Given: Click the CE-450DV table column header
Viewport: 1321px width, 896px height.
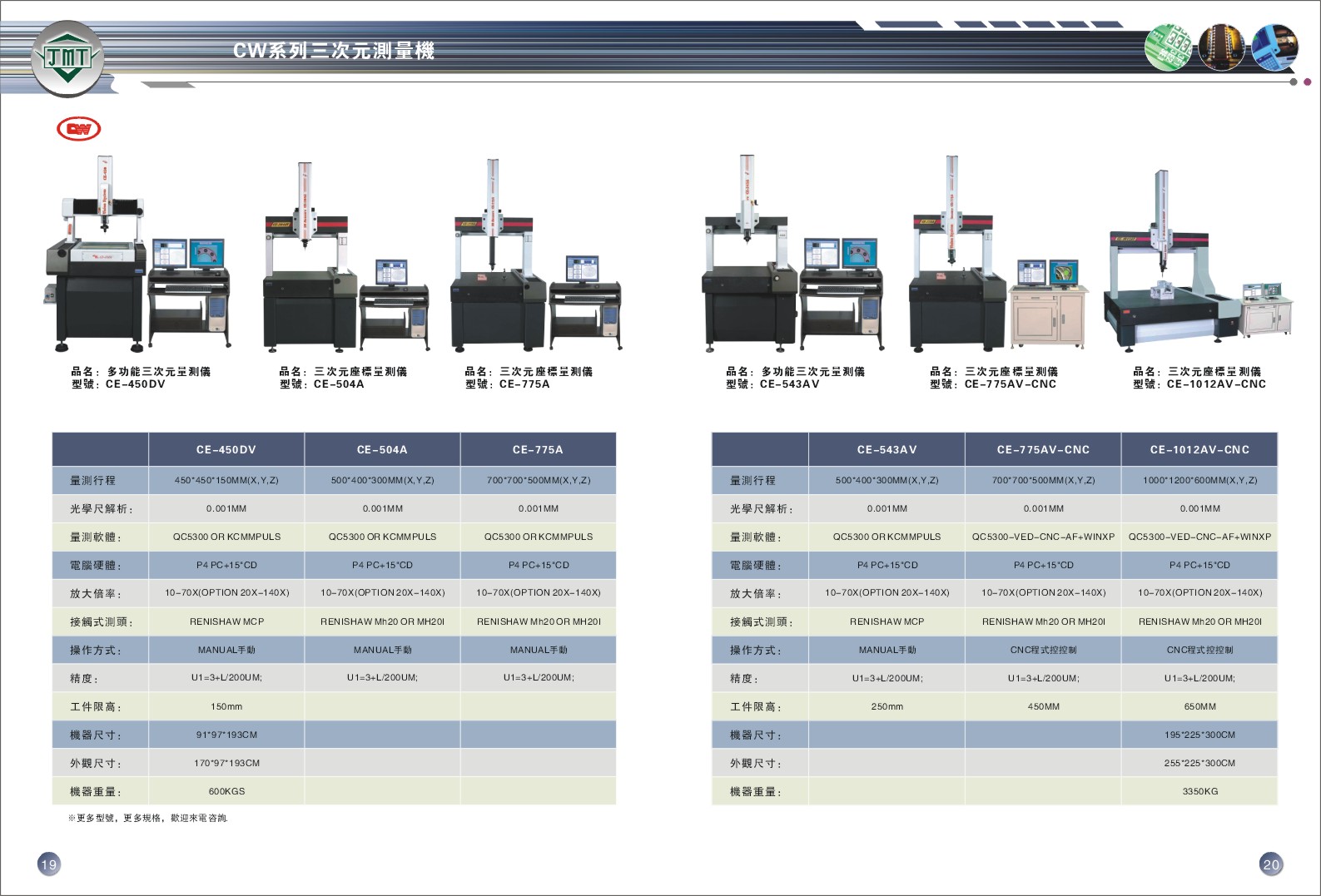Looking at the screenshot, I should coord(226,449).
